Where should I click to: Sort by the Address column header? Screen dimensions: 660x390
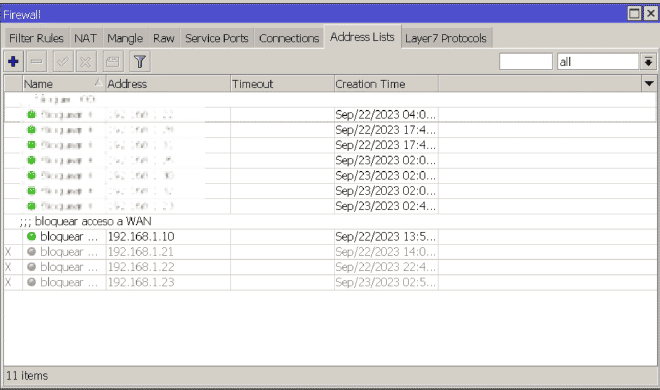click(168, 84)
